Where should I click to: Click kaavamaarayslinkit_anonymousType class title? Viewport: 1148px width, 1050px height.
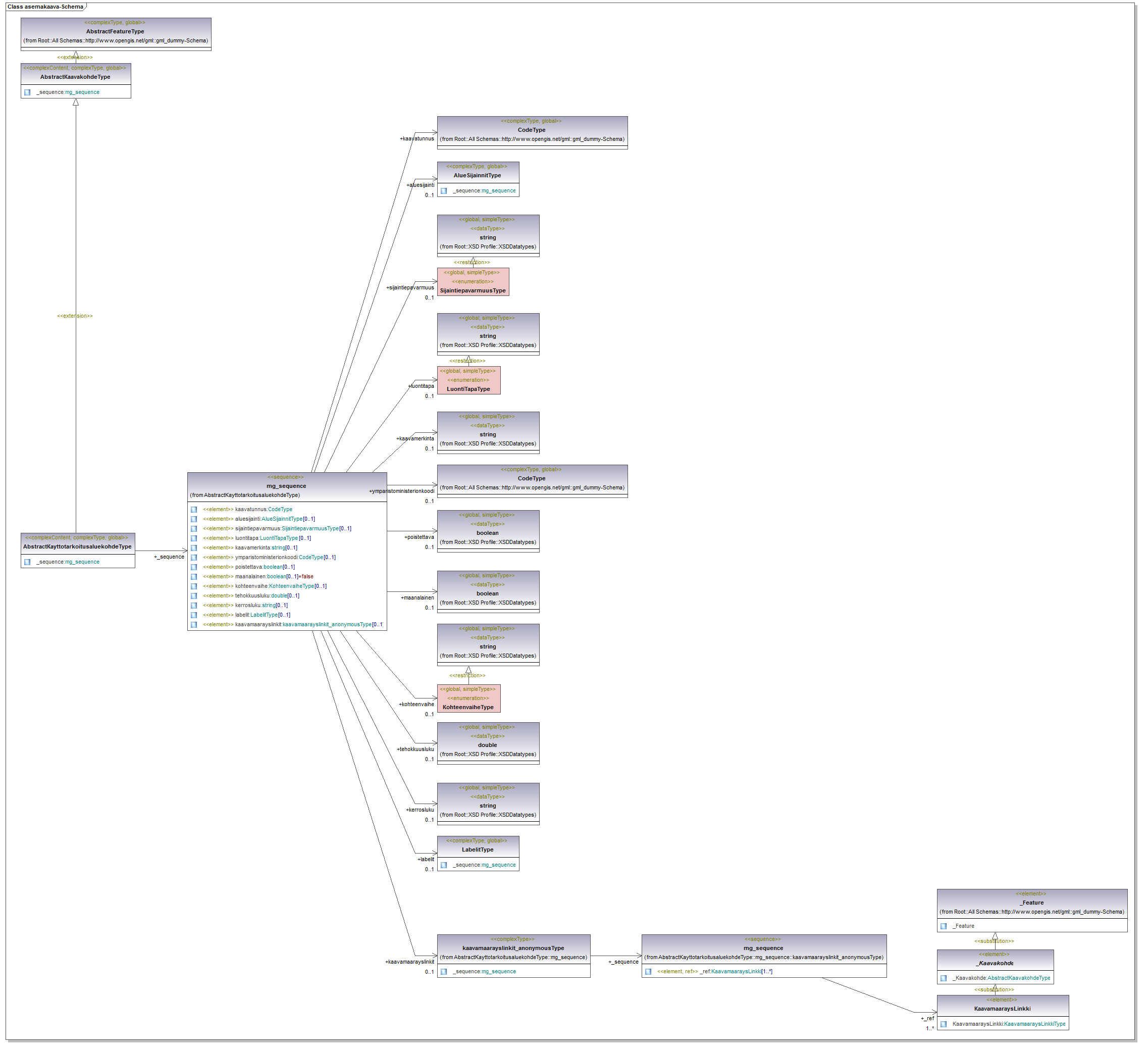(x=512, y=948)
